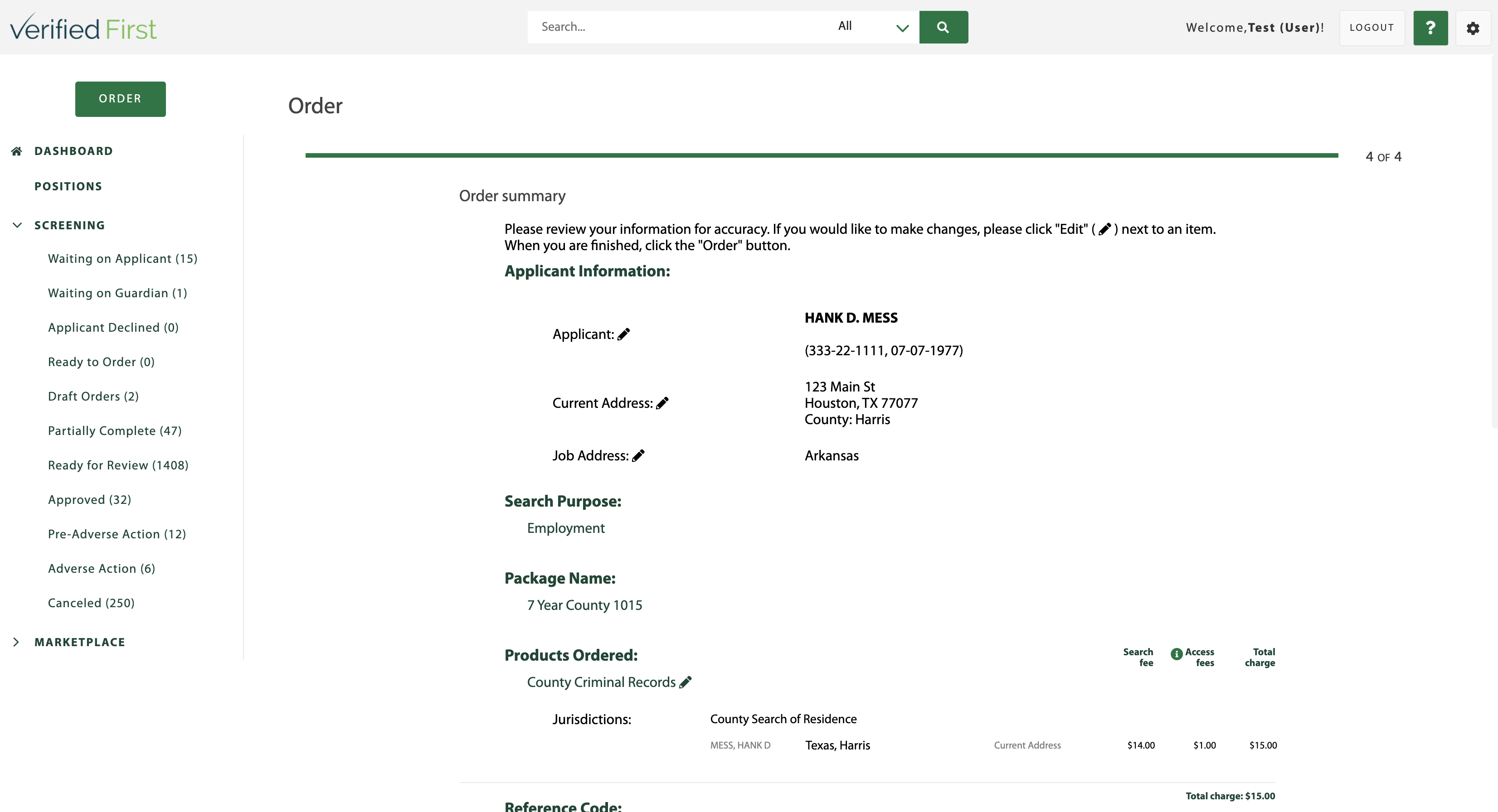Edit the County Criminal Records product

(686, 682)
